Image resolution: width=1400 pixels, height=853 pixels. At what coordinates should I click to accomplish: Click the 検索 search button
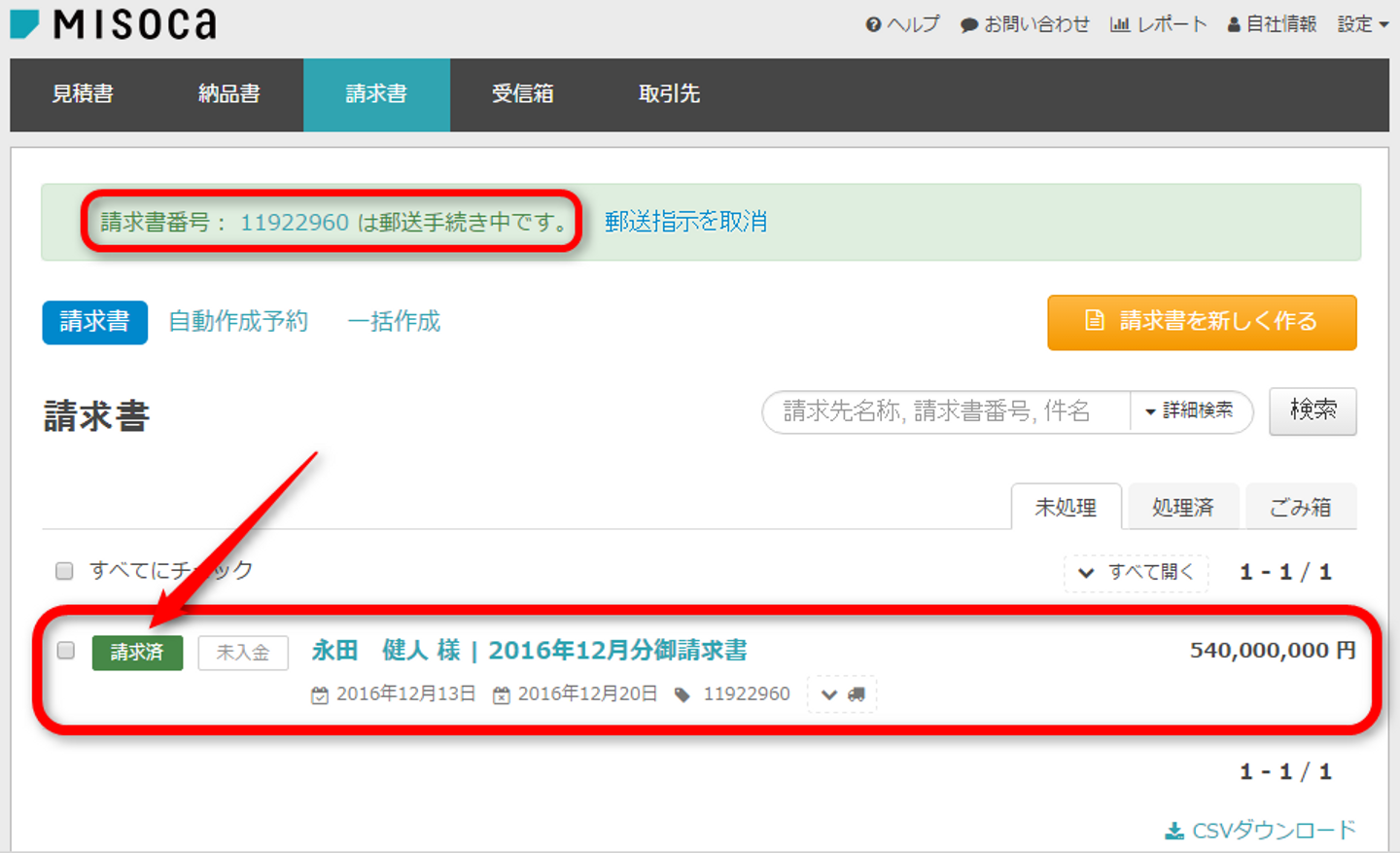pyautogui.click(x=1312, y=411)
